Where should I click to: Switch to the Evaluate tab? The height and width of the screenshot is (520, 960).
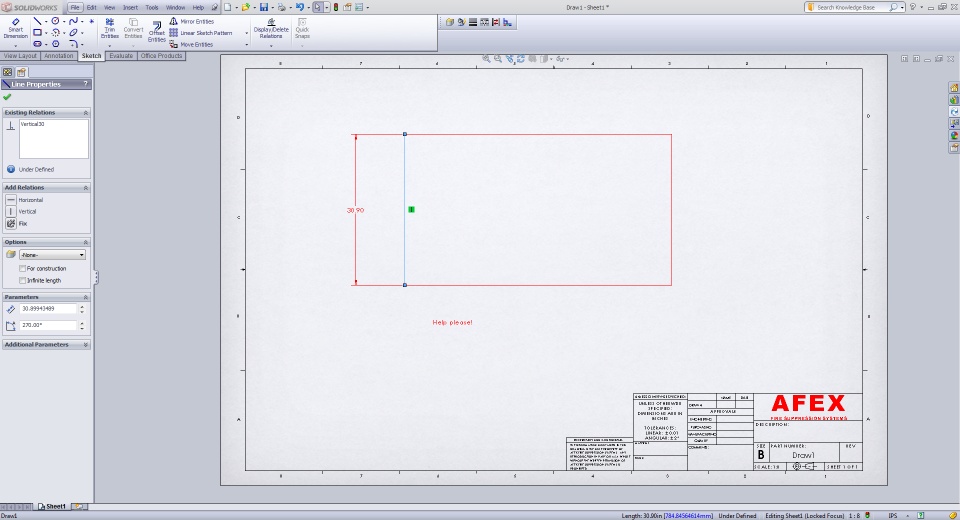coord(121,56)
